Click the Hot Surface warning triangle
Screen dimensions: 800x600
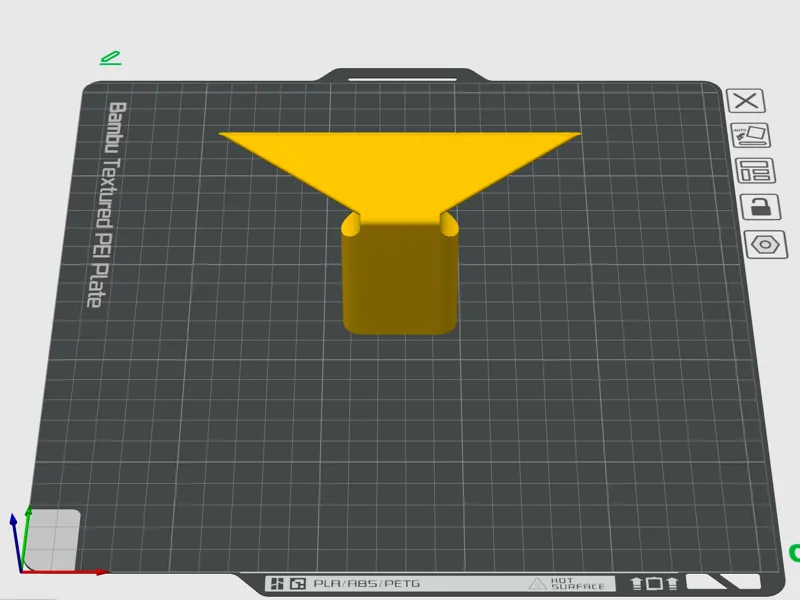pyautogui.click(x=537, y=584)
